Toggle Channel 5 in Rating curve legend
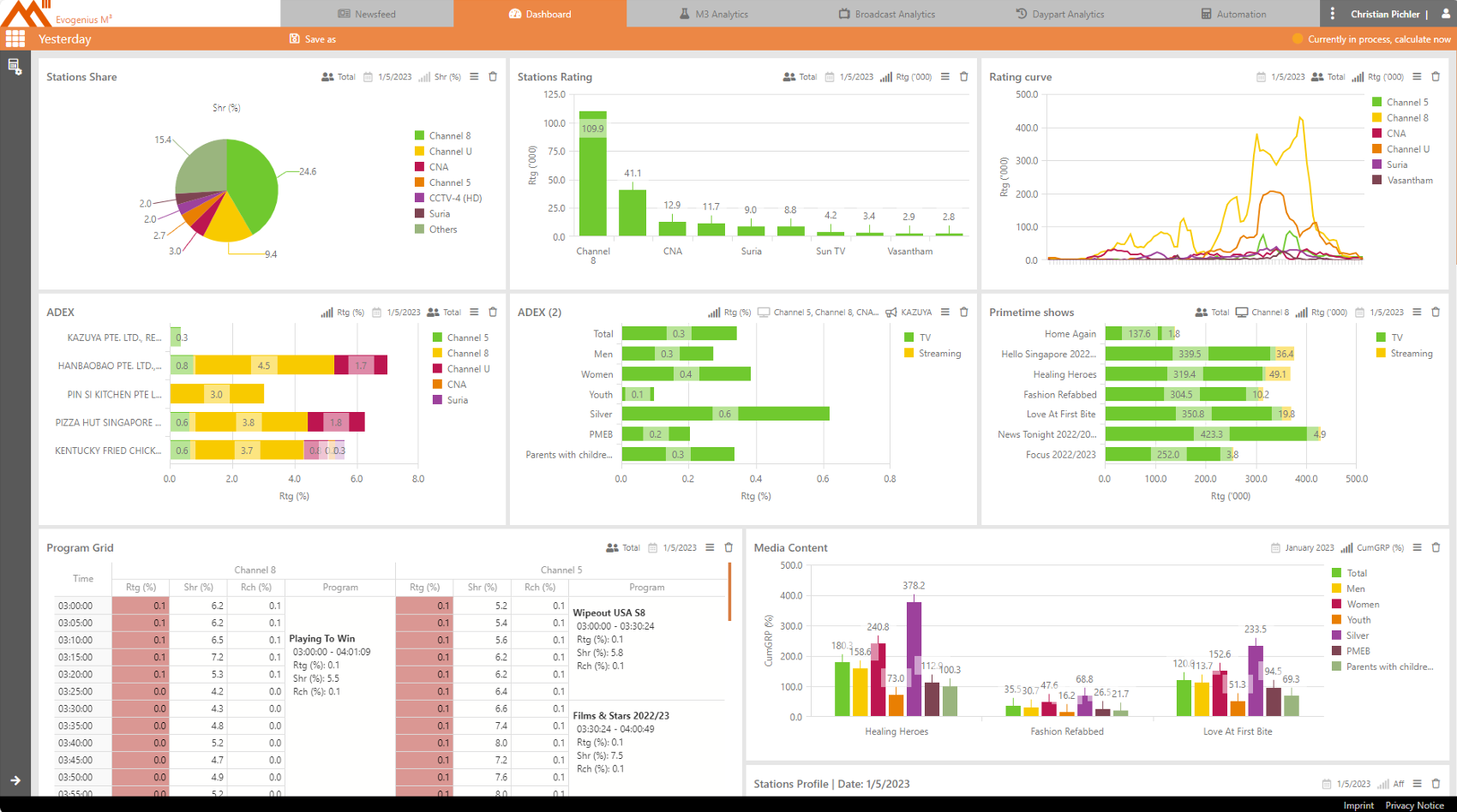This screenshot has height=812, width=1457. tap(1400, 102)
